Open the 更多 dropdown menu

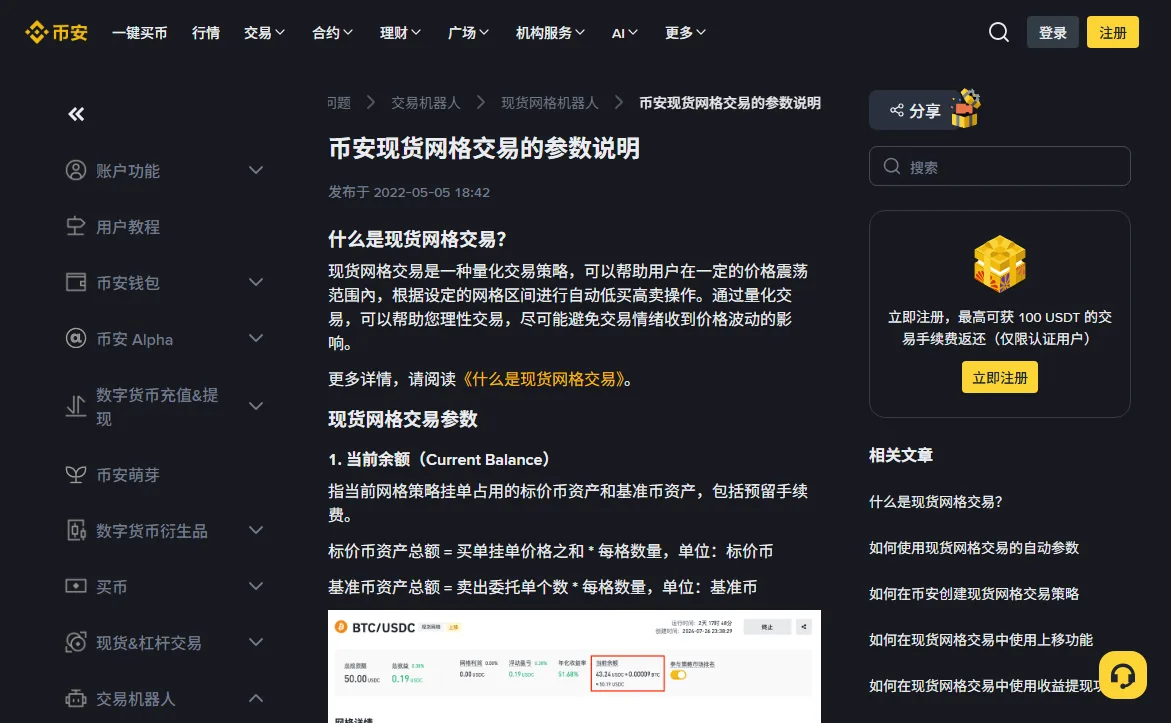tap(686, 33)
